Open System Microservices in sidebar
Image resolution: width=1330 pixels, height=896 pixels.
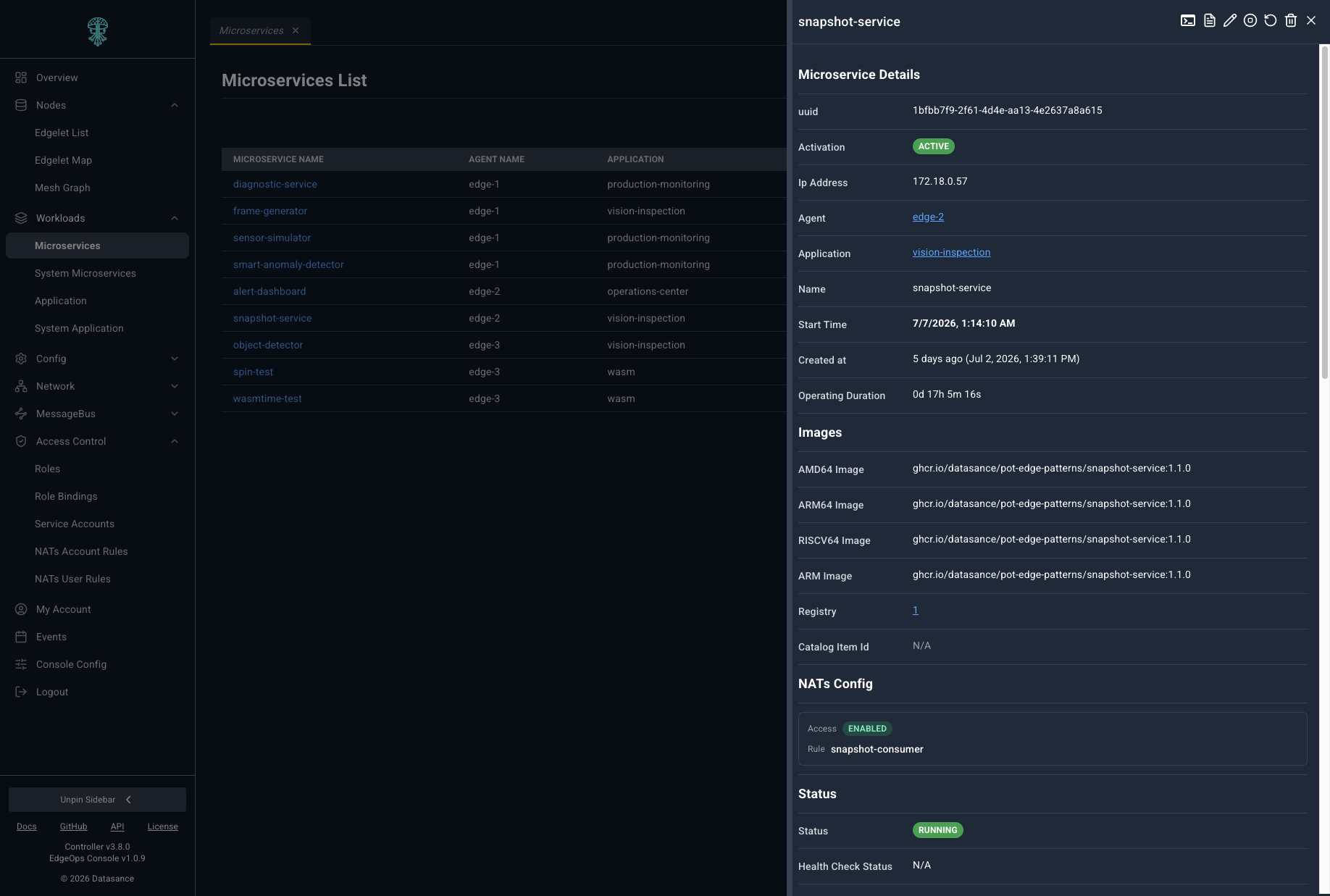pos(85,273)
